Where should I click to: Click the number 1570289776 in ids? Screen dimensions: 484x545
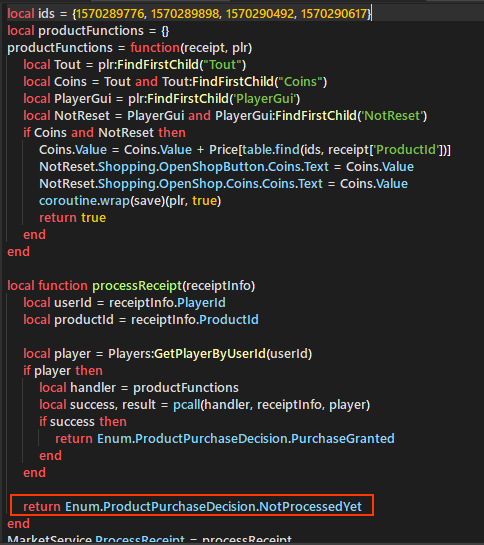110,14
